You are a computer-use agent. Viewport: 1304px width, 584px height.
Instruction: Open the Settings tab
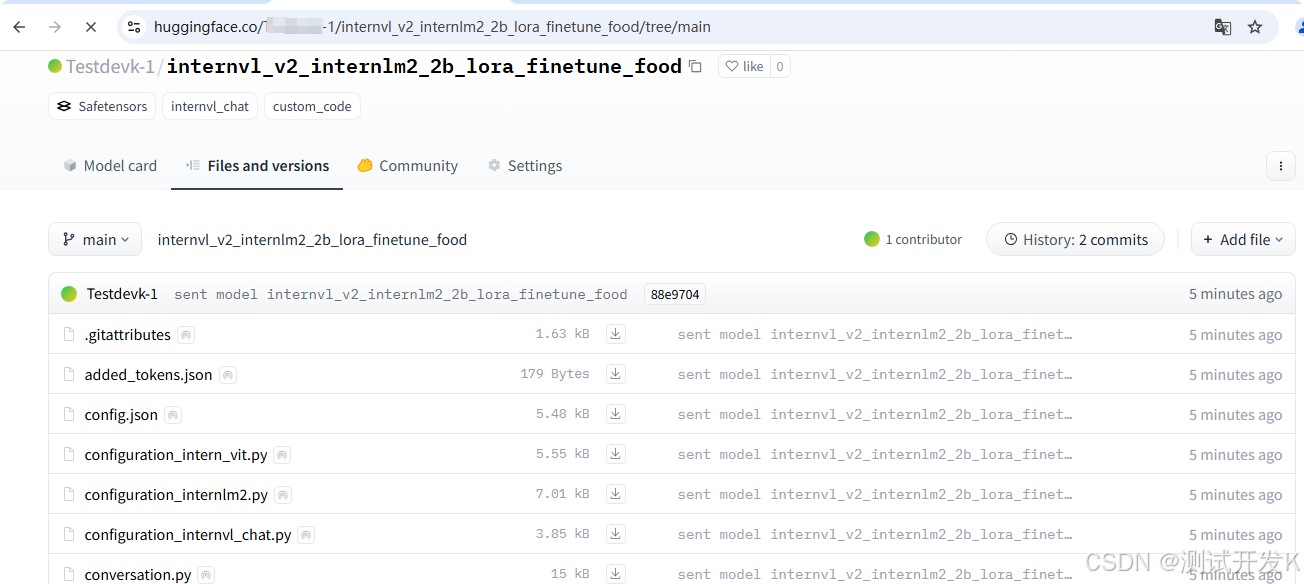(x=525, y=166)
